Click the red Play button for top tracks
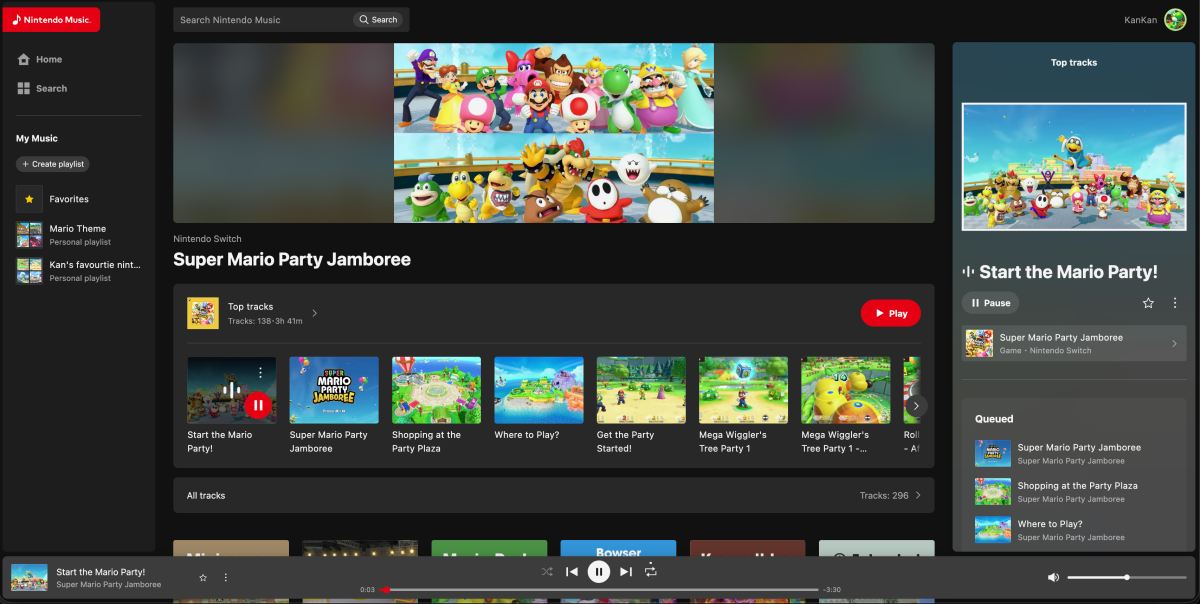Image resolution: width=1200 pixels, height=604 pixels. coord(890,313)
